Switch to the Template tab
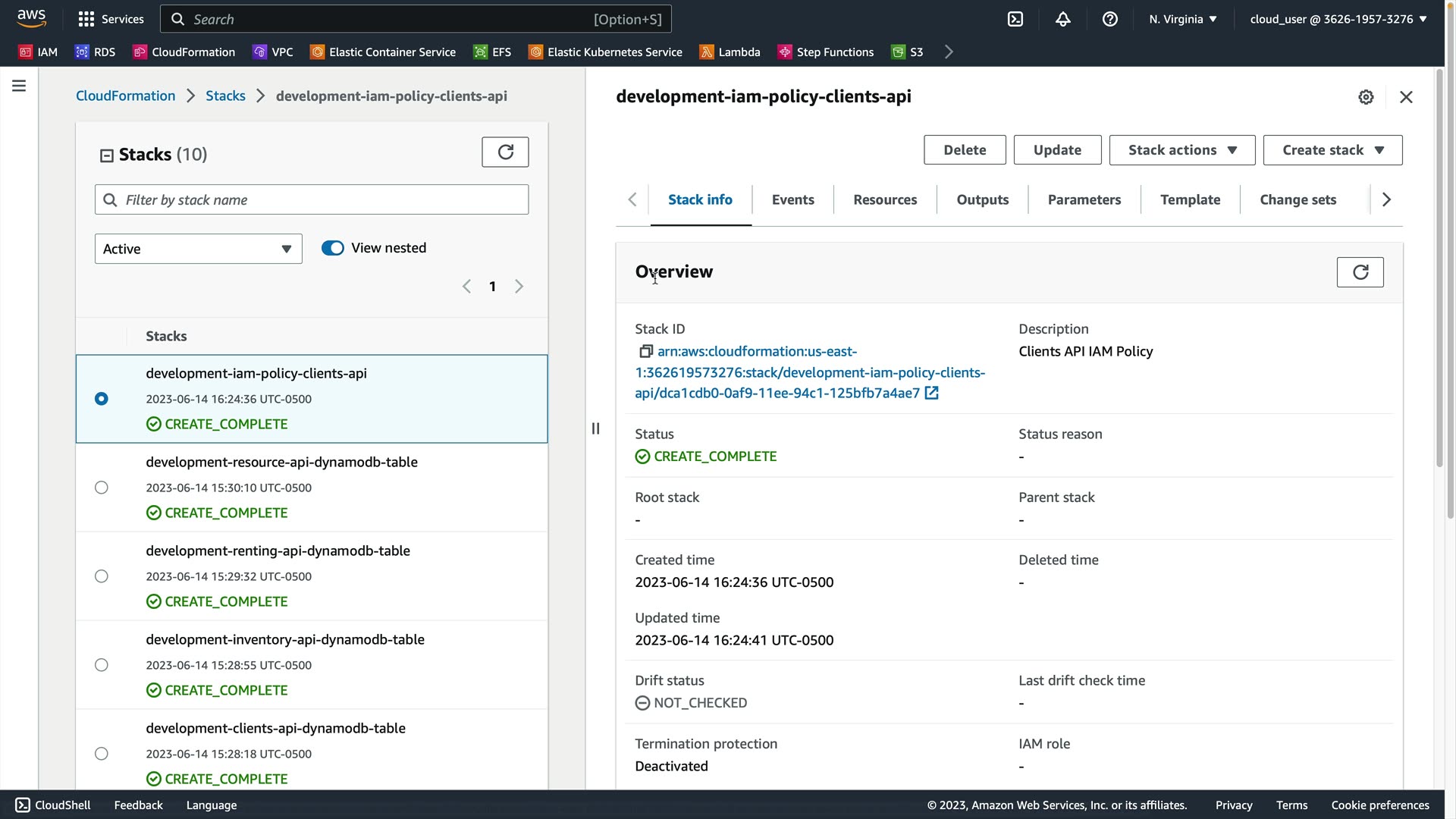This screenshot has width=1456, height=819. 1190,199
